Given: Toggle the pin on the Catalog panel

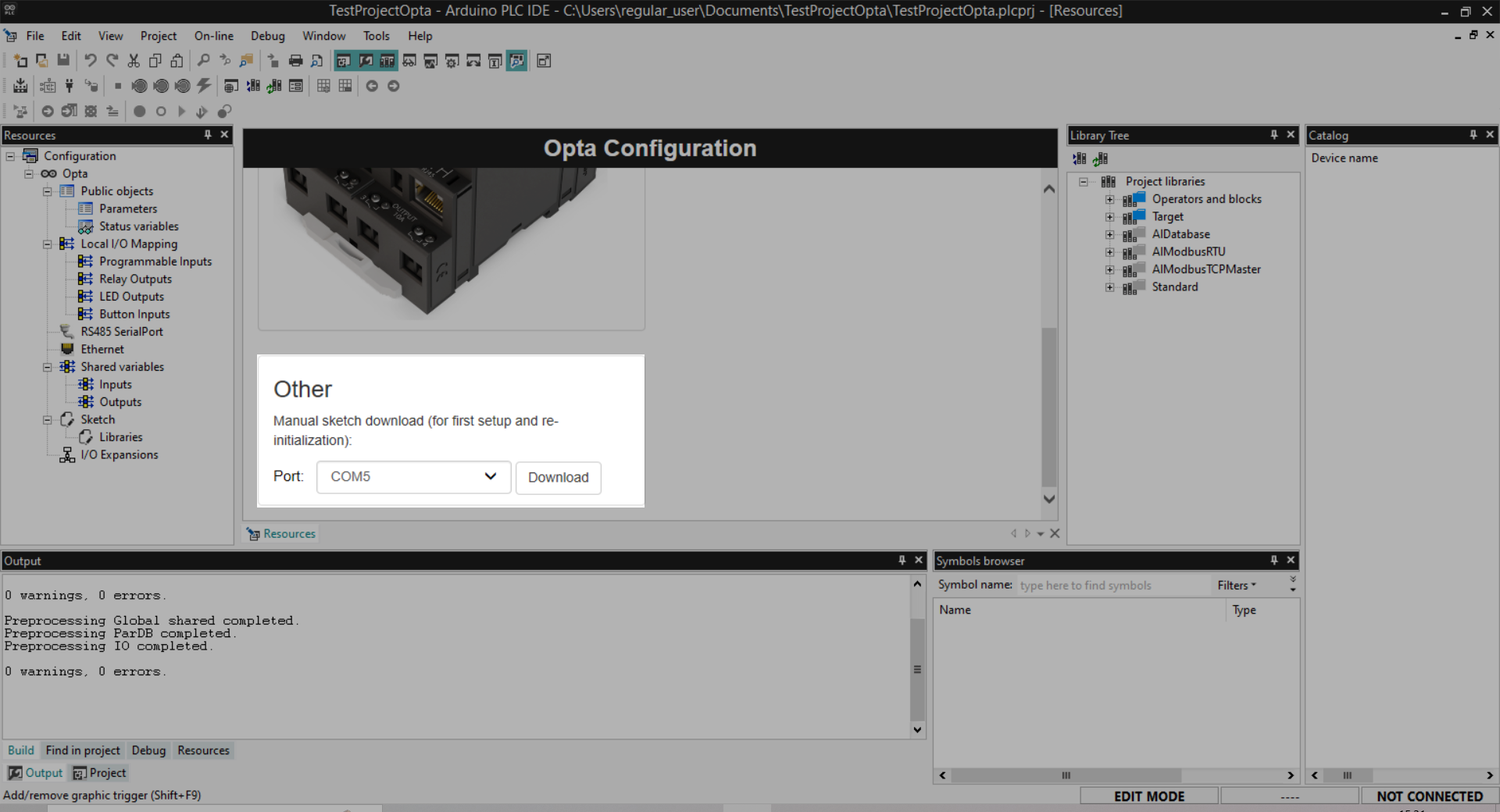Looking at the screenshot, I should pyautogui.click(x=1473, y=134).
